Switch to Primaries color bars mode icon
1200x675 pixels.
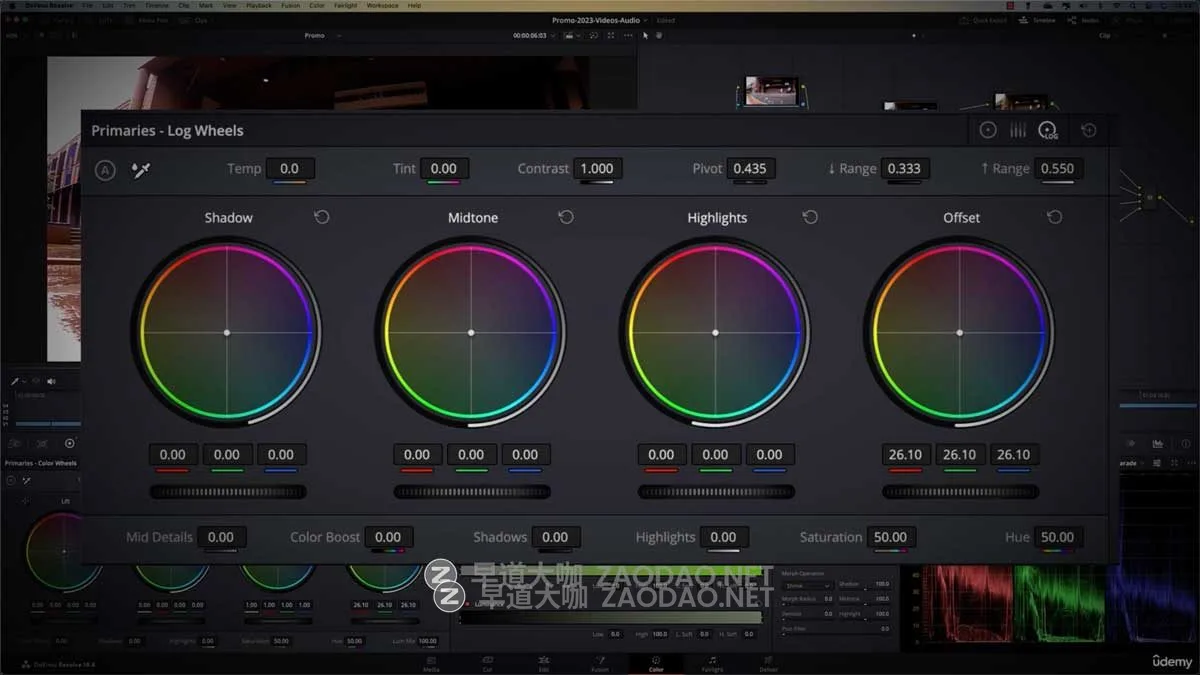click(x=1018, y=130)
